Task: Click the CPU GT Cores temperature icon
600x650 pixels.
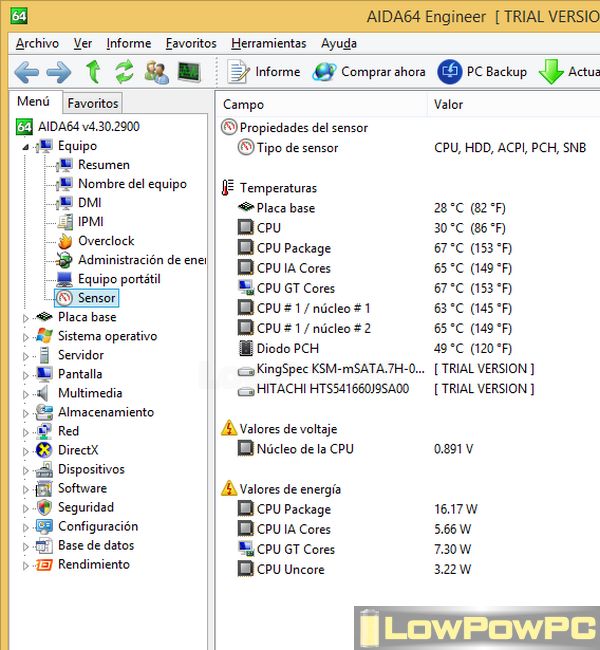Action: [245, 288]
